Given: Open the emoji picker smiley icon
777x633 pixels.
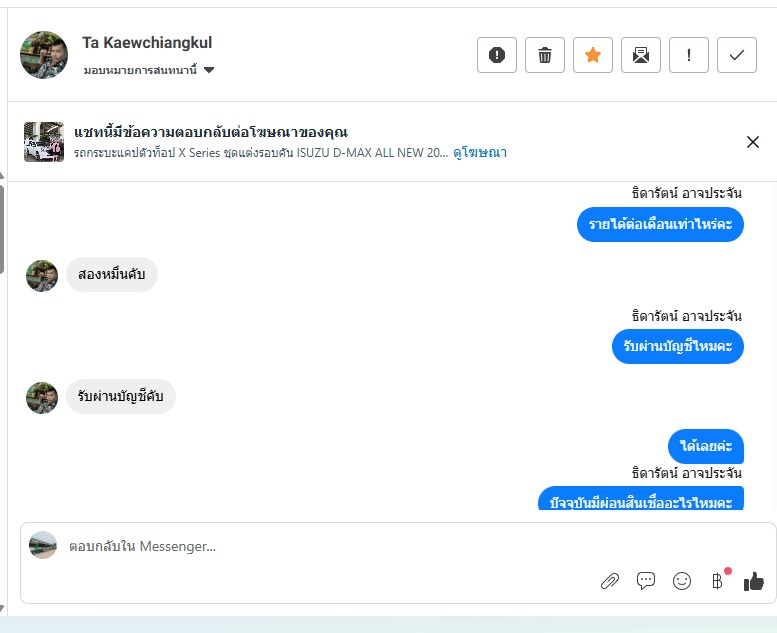Looking at the screenshot, I should point(682,580).
